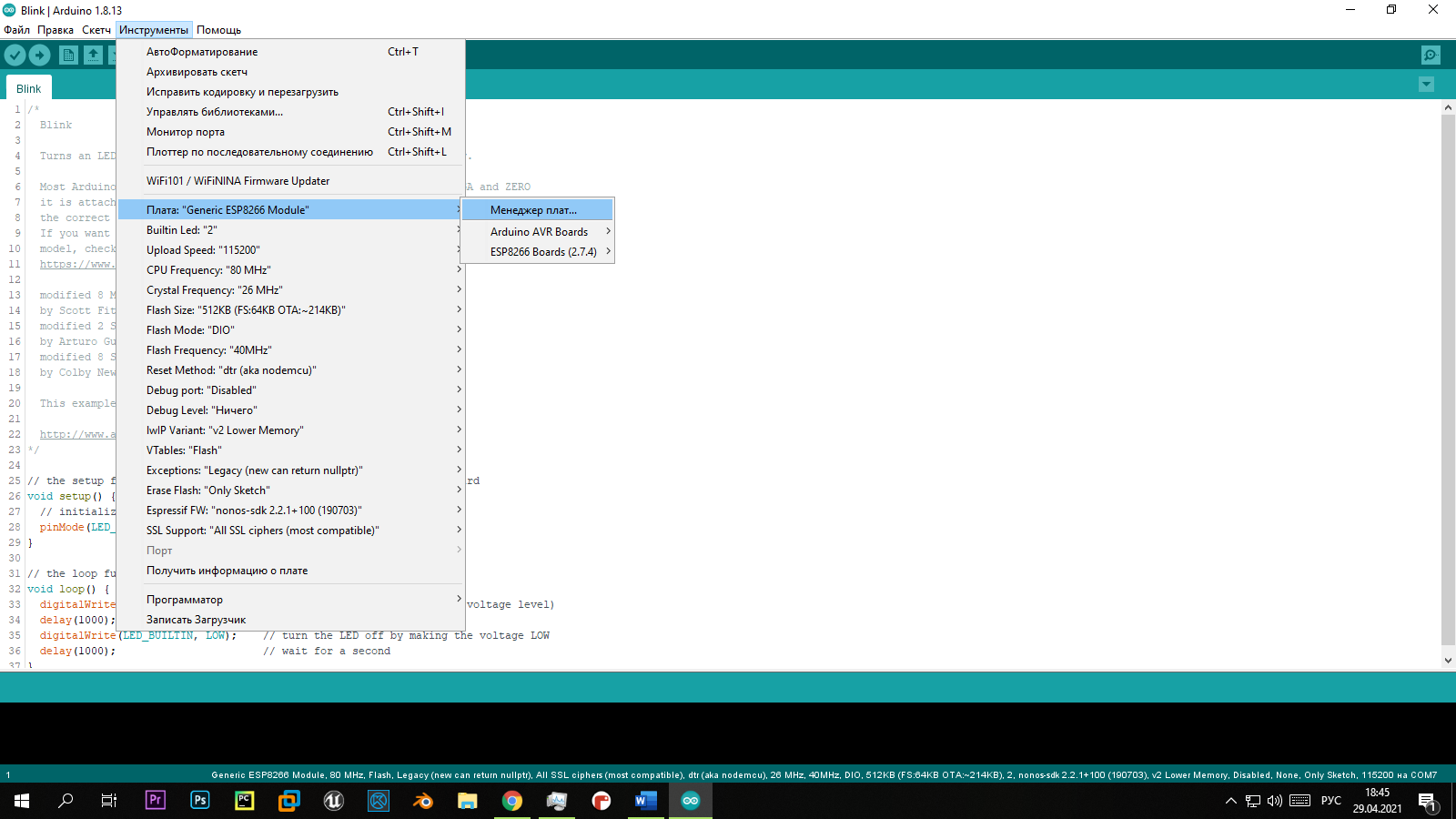The height and width of the screenshot is (819, 1456).
Task: Launch WiFi101 / WiFiNINA Firmware Updater
Action: (290, 181)
